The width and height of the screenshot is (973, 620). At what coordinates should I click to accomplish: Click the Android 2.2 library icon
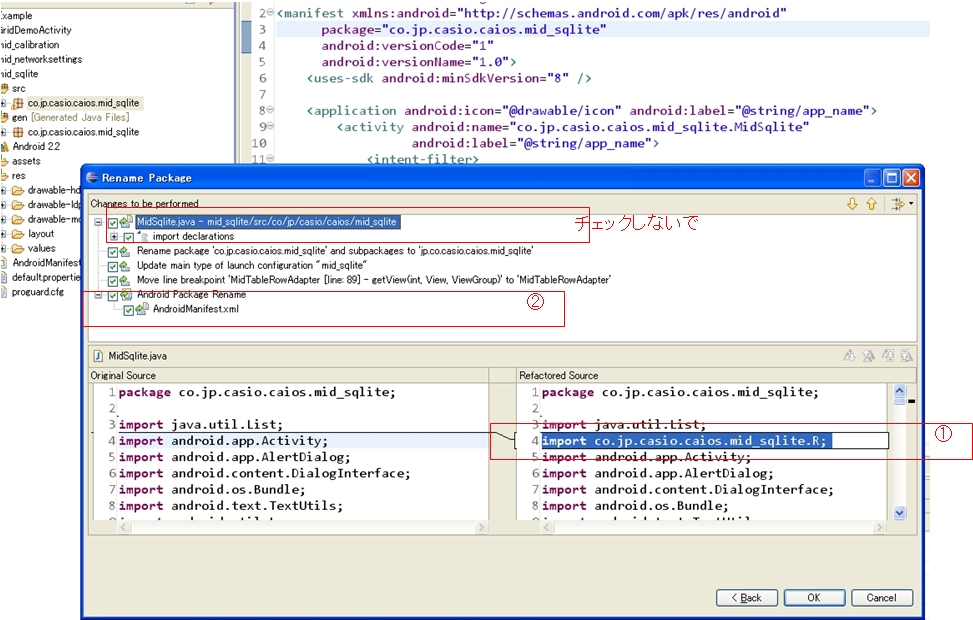[x=5, y=146]
